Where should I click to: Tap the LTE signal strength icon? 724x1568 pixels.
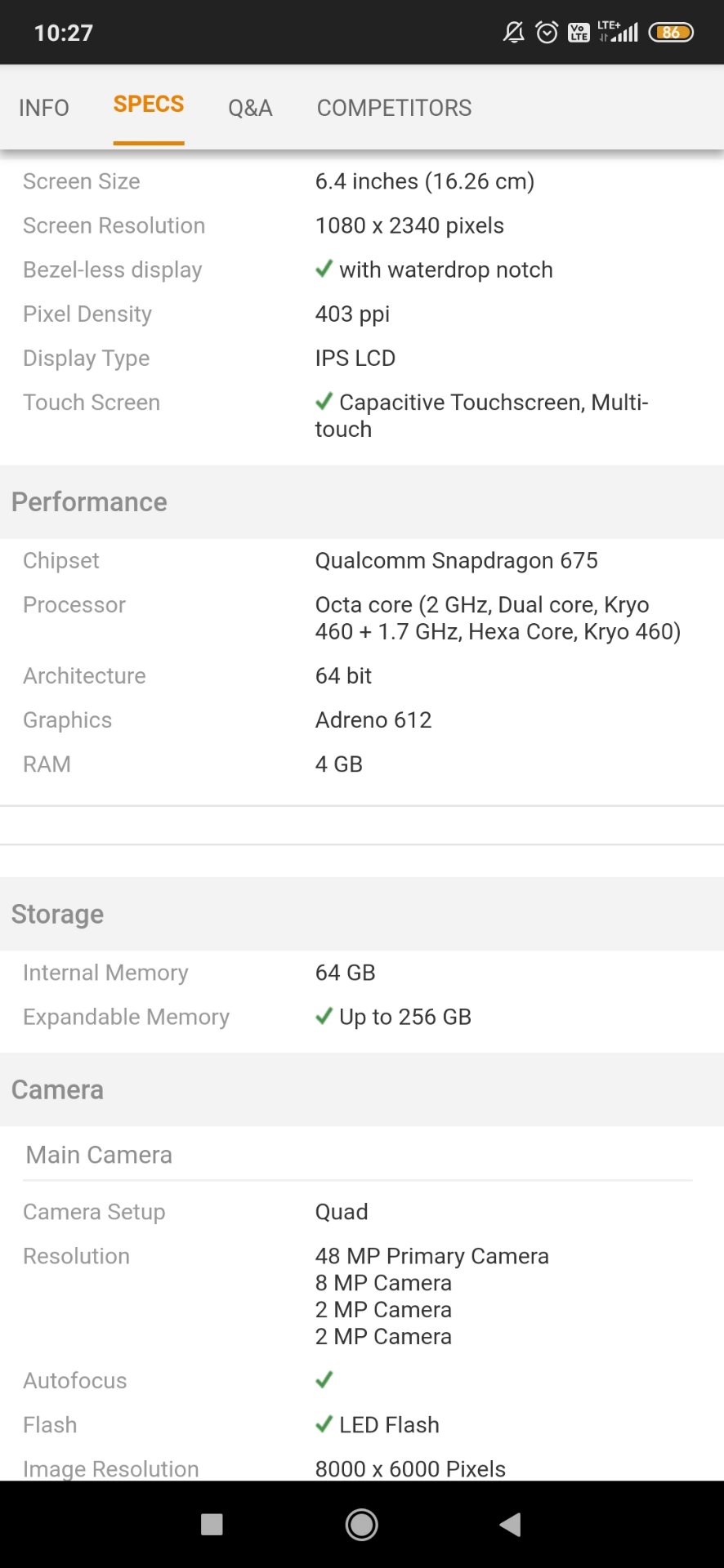[619, 32]
